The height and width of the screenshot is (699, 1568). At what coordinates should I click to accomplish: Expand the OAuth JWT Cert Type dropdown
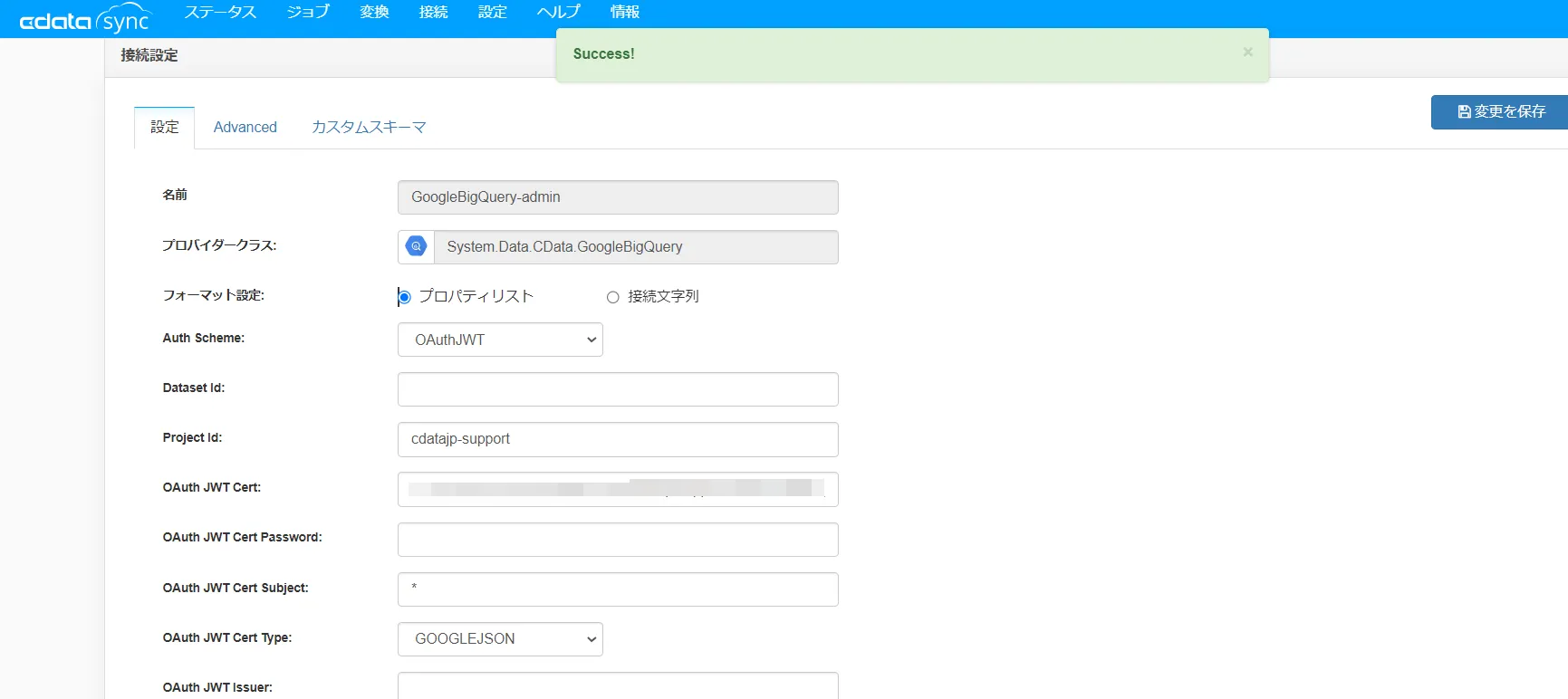pyautogui.click(x=500, y=638)
